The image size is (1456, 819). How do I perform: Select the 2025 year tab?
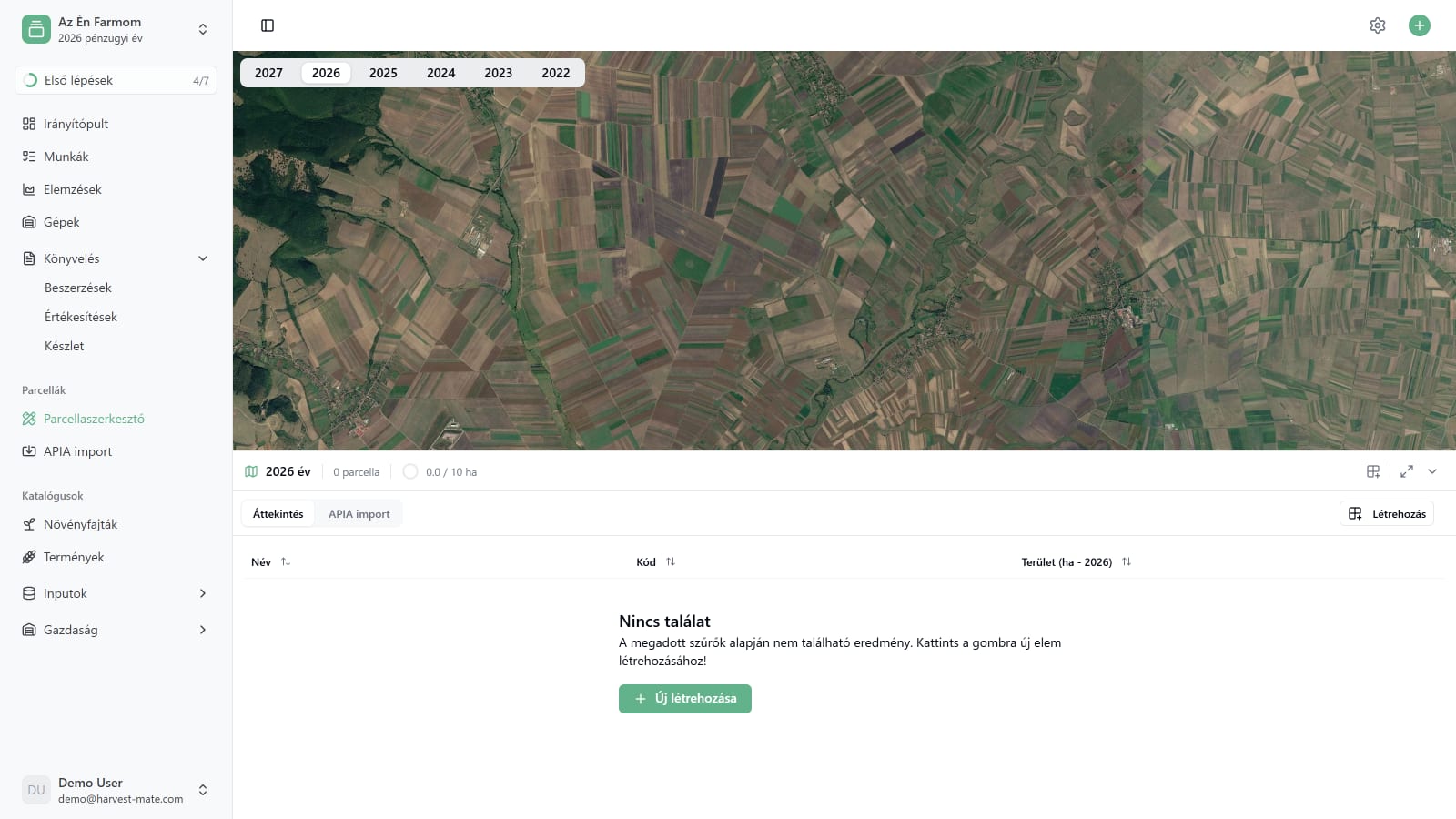click(383, 73)
